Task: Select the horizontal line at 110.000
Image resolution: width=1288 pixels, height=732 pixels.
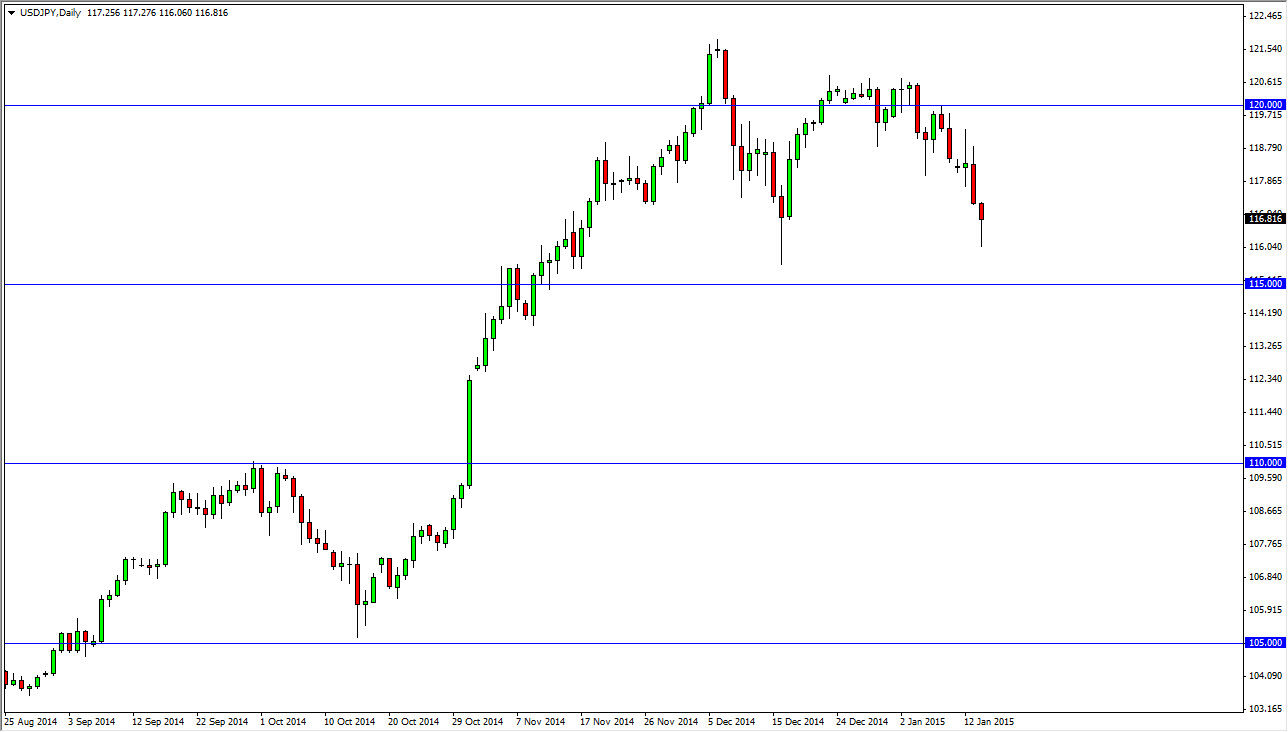Action: (600, 462)
